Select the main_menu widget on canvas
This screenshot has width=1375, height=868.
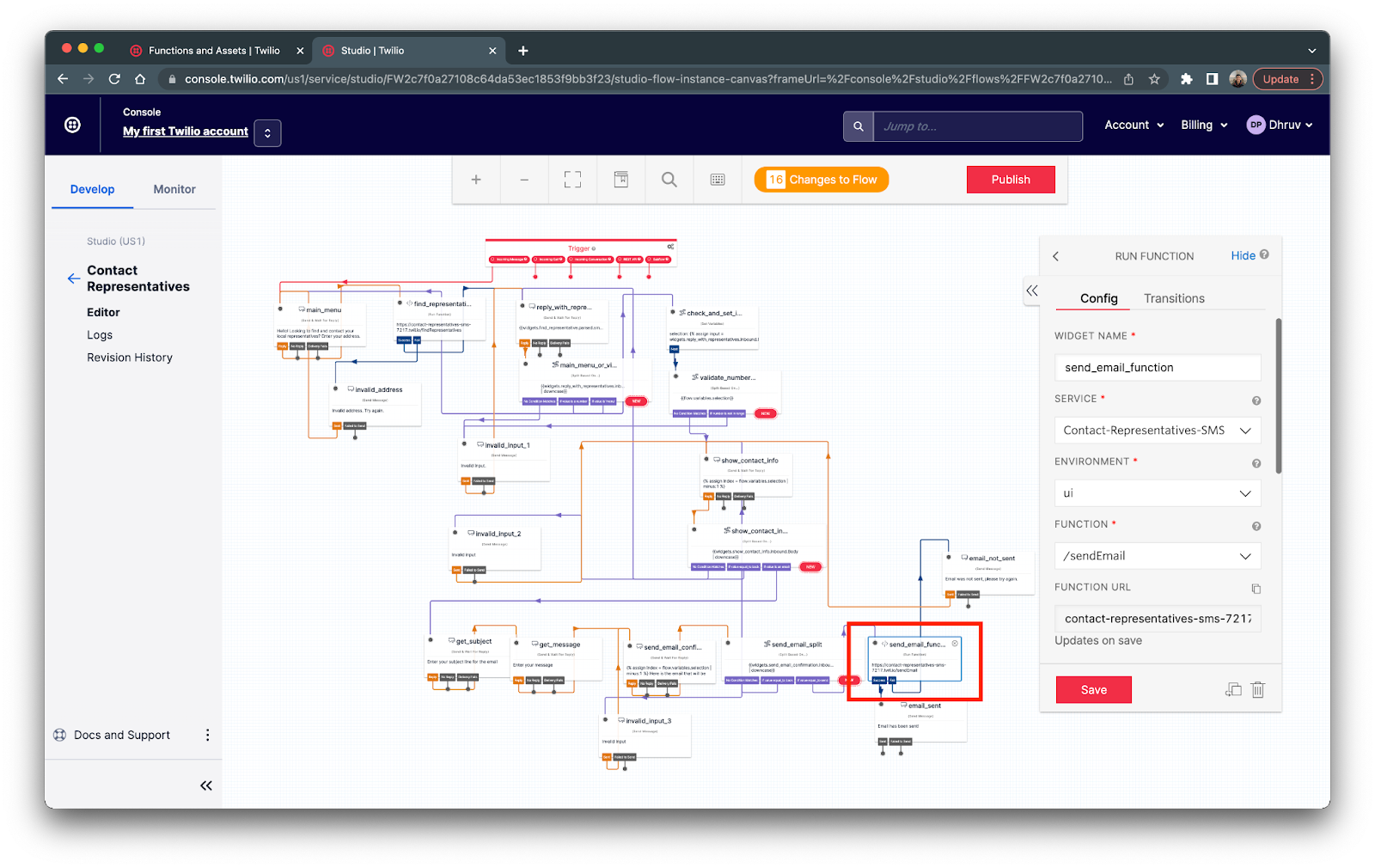click(320, 326)
